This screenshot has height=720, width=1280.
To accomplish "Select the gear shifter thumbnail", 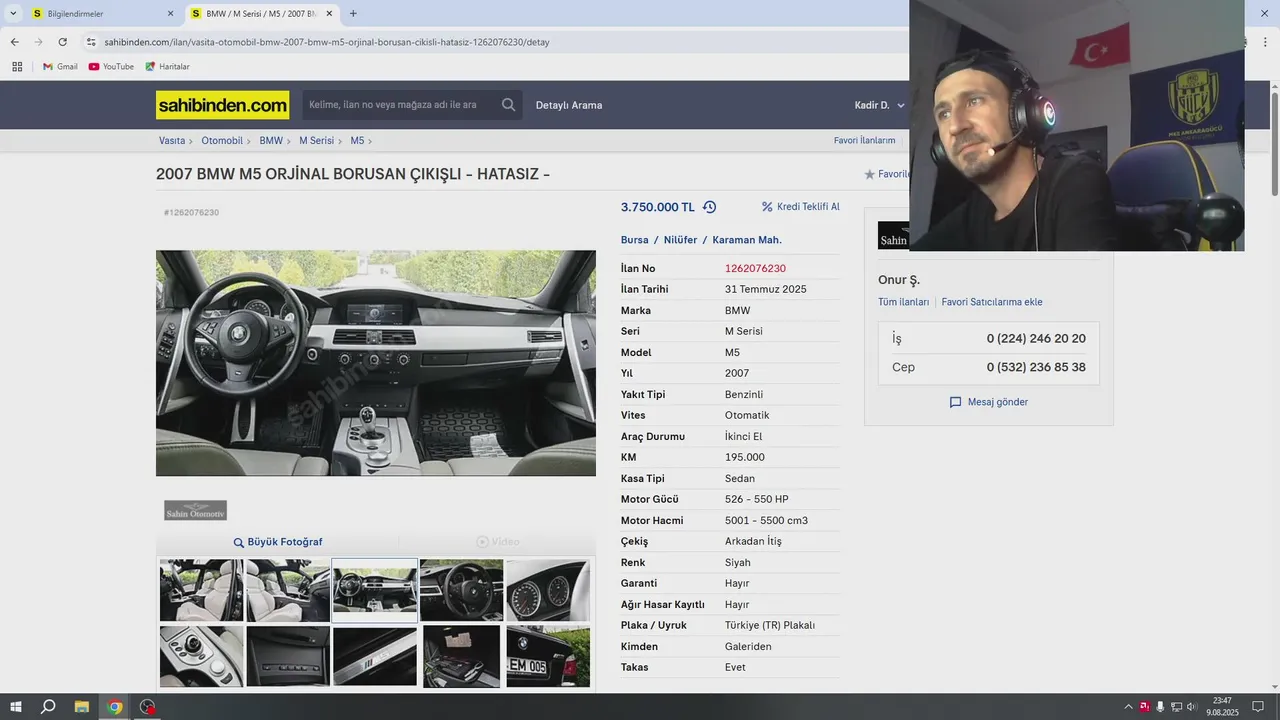I will pyautogui.click(x=201, y=656).
